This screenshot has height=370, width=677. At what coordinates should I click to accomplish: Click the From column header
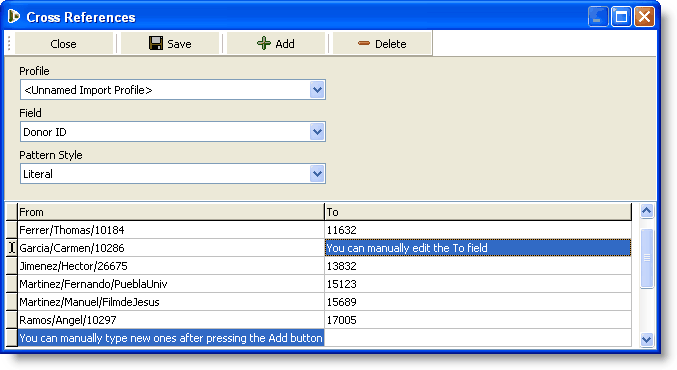[171, 212]
